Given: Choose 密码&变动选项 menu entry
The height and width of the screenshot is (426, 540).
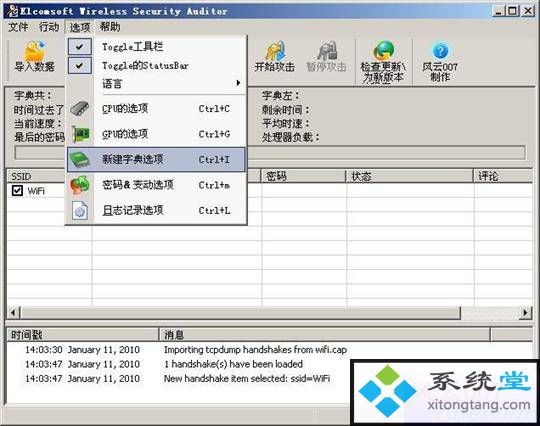Looking at the screenshot, I should 156,185.
